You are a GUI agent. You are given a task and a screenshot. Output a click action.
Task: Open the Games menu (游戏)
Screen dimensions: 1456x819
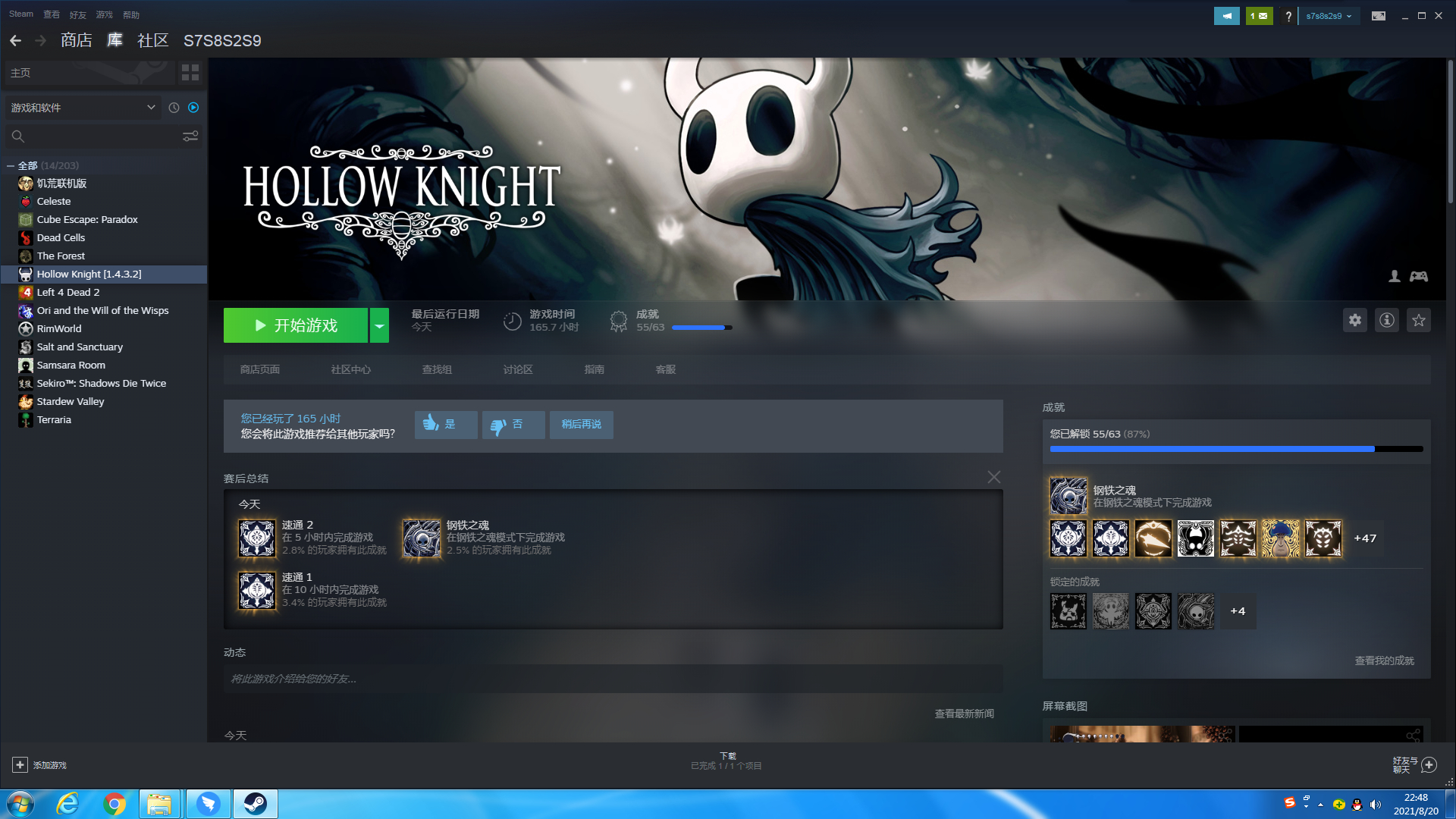tap(104, 14)
